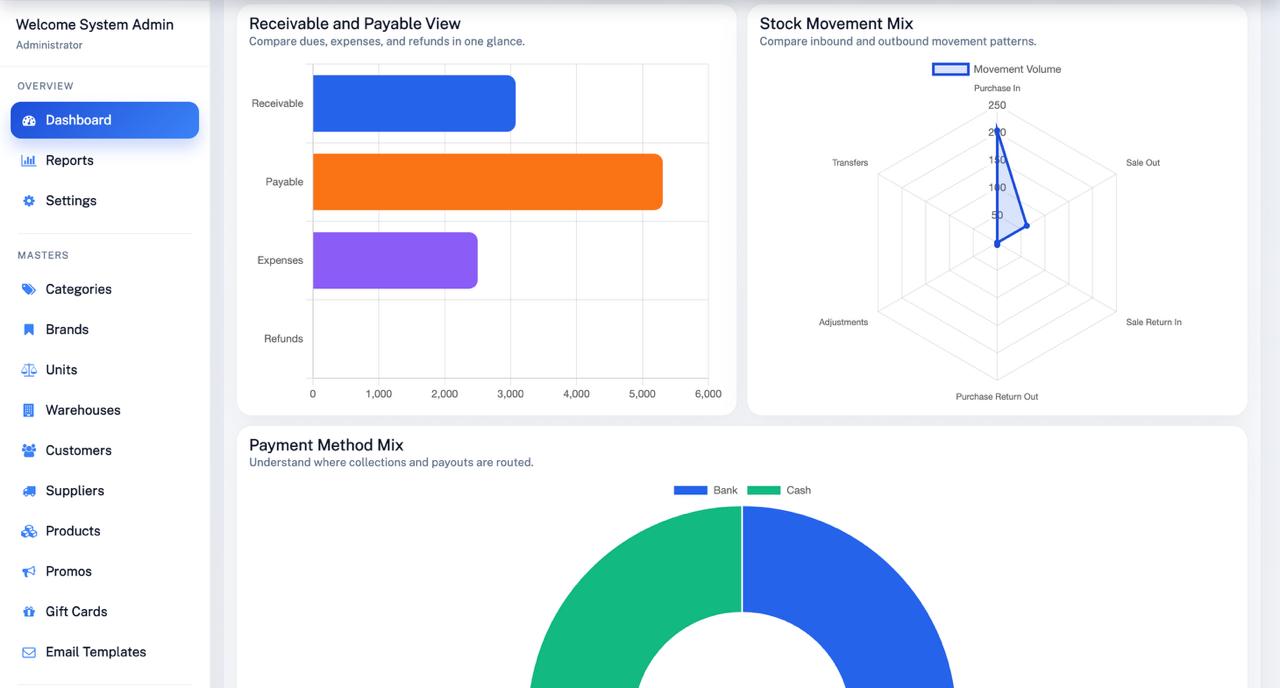Viewport: 1280px width, 688px height.
Task: Select the Promos megaphone icon
Action: click(x=29, y=571)
